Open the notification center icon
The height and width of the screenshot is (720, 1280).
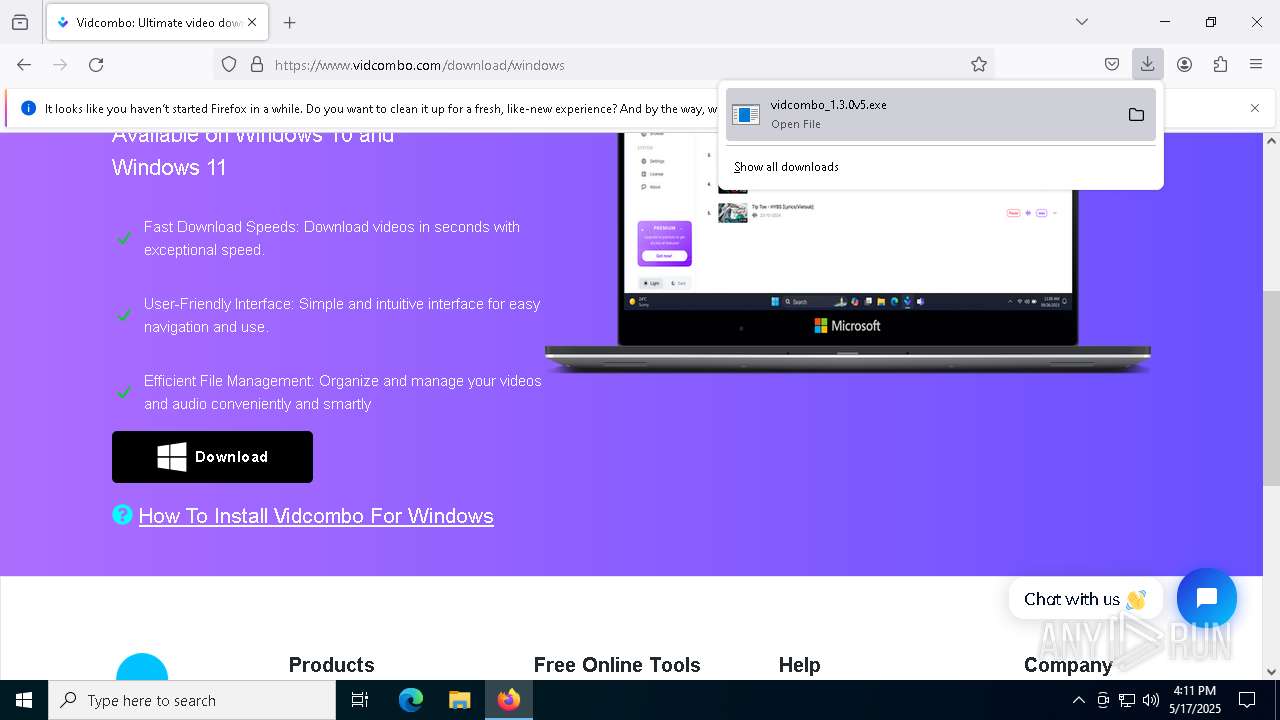tap(1247, 700)
